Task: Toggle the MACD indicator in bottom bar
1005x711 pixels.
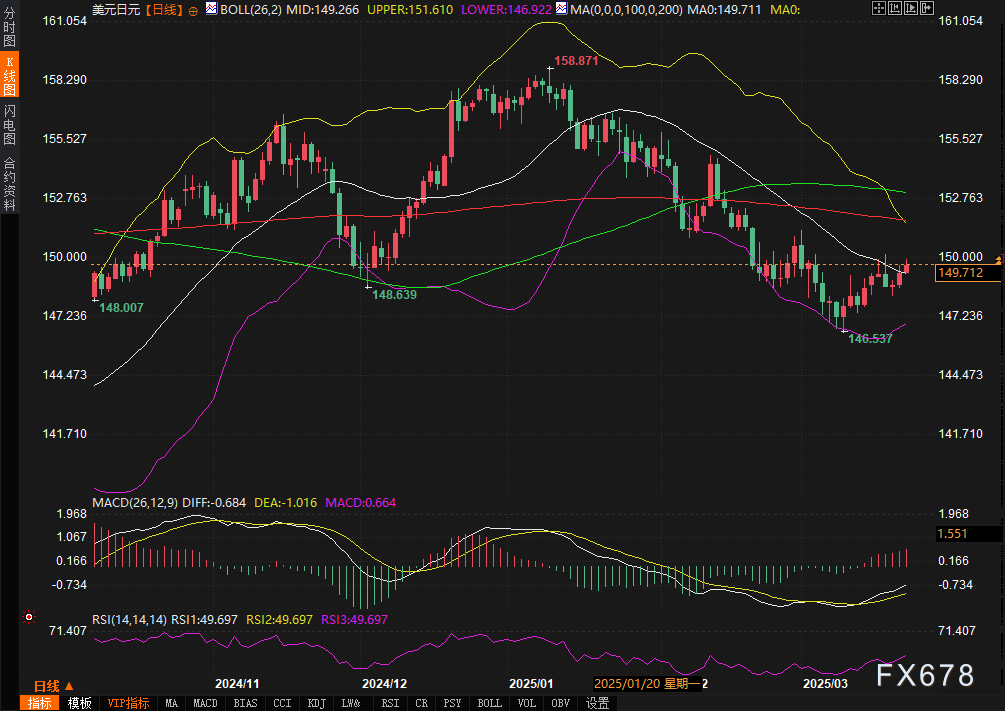Action: [x=205, y=703]
